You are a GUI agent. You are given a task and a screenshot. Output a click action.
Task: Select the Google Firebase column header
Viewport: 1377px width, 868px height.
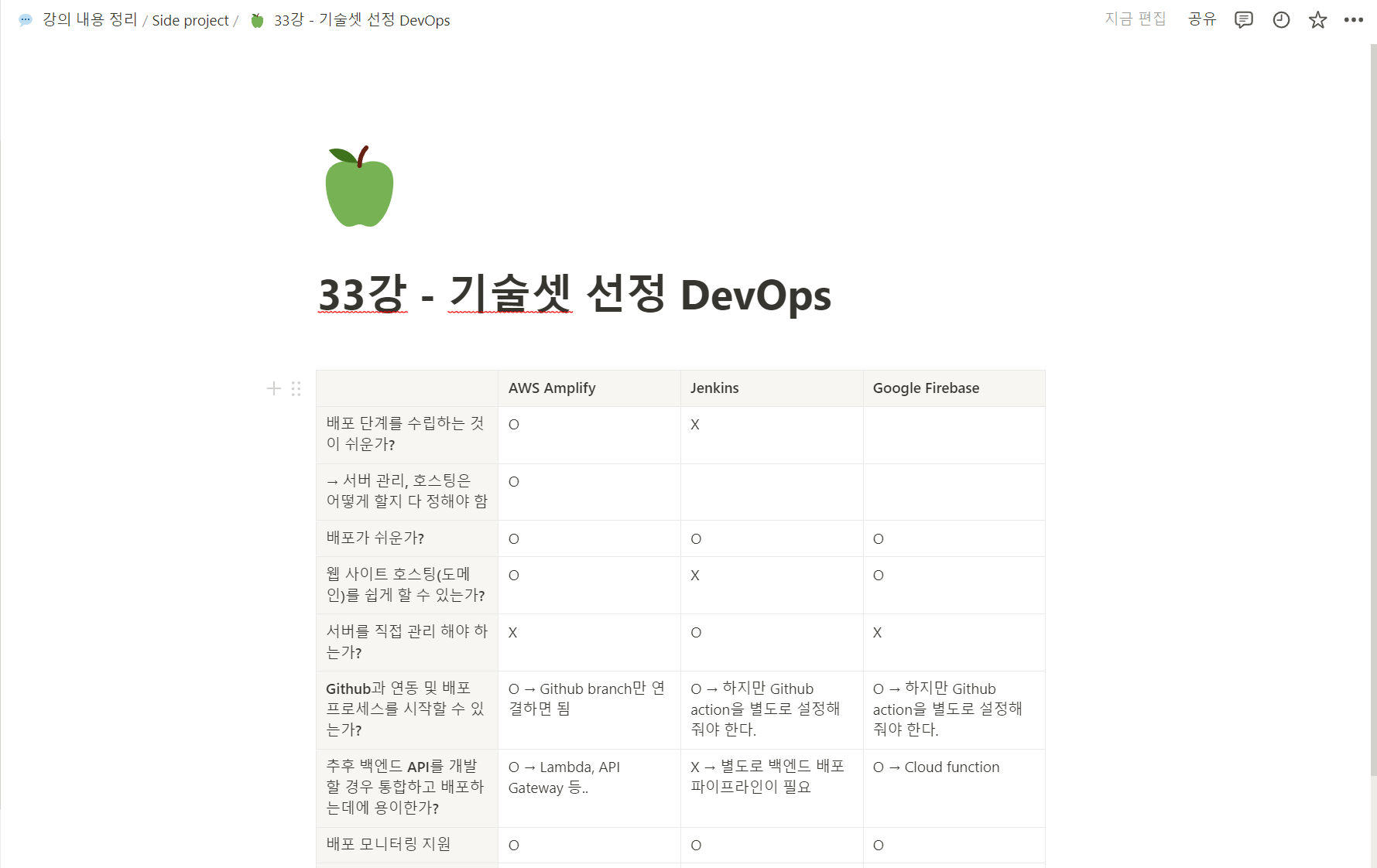click(x=954, y=388)
